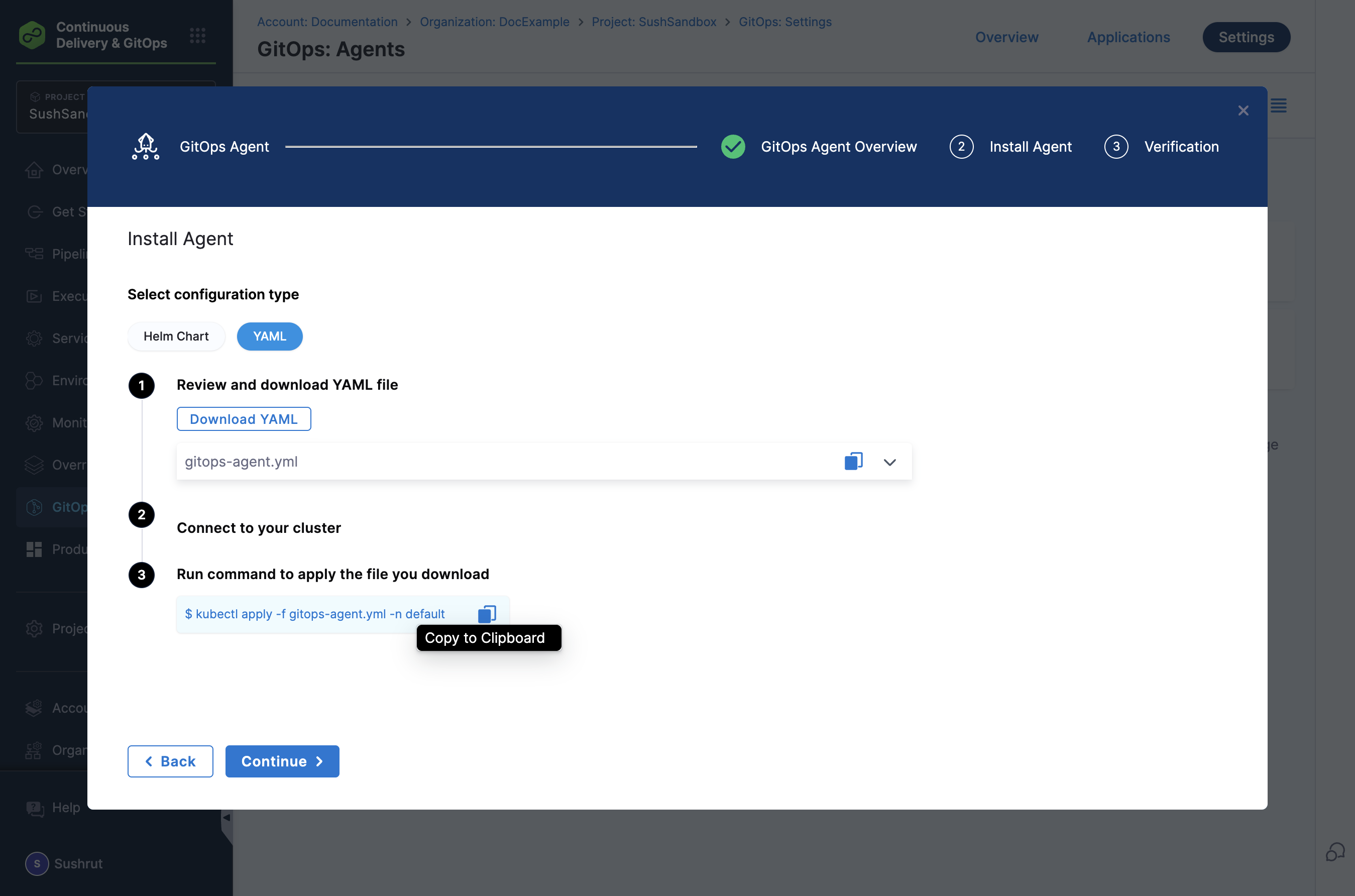This screenshot has width=1355, height=896.
Task: Open Help in the sidebar
Action: point(53,808)
